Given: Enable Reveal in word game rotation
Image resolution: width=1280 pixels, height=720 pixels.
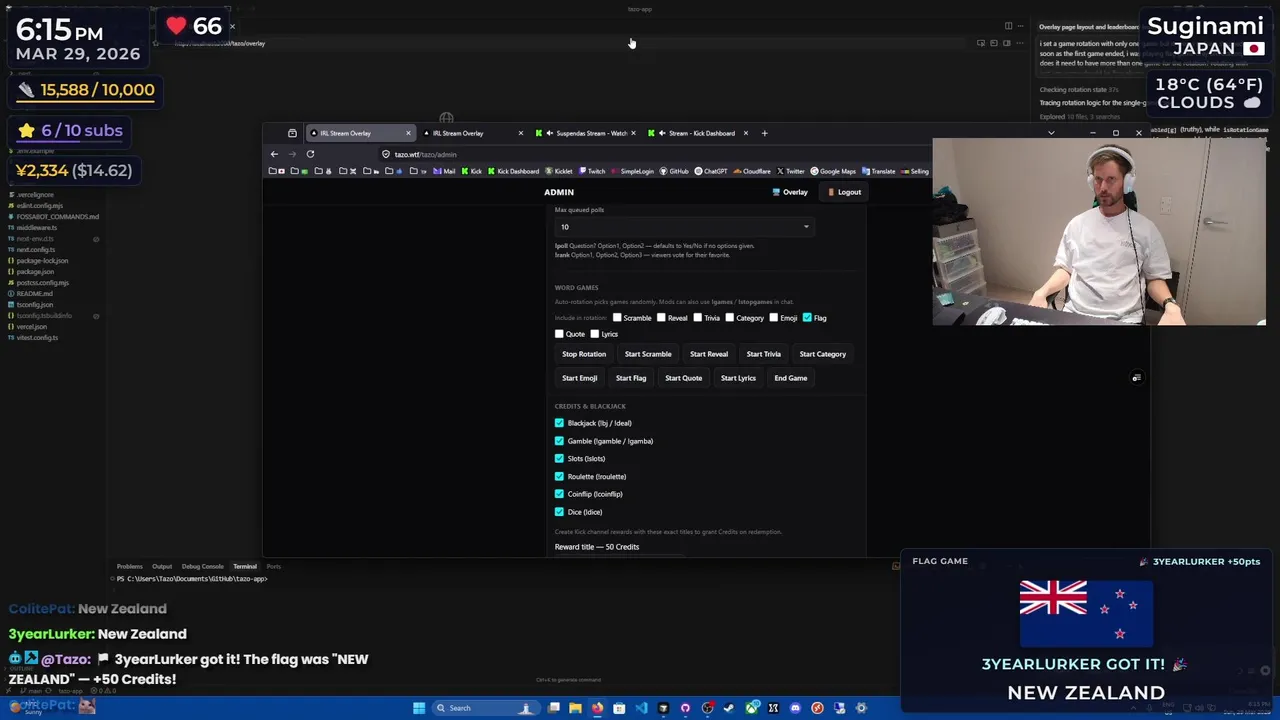Looking at the screenshot, I should (x=661, y=318).
